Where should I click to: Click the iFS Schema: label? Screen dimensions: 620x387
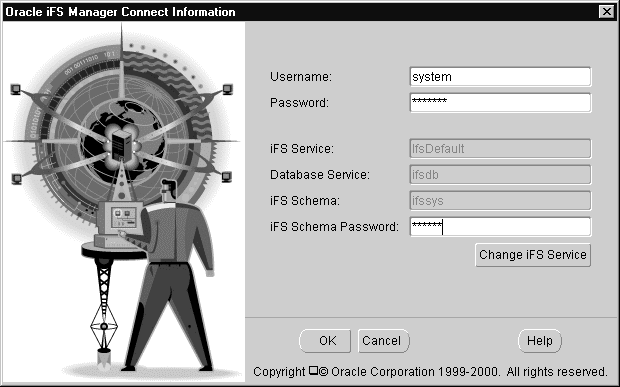click(x=305, y=201)
